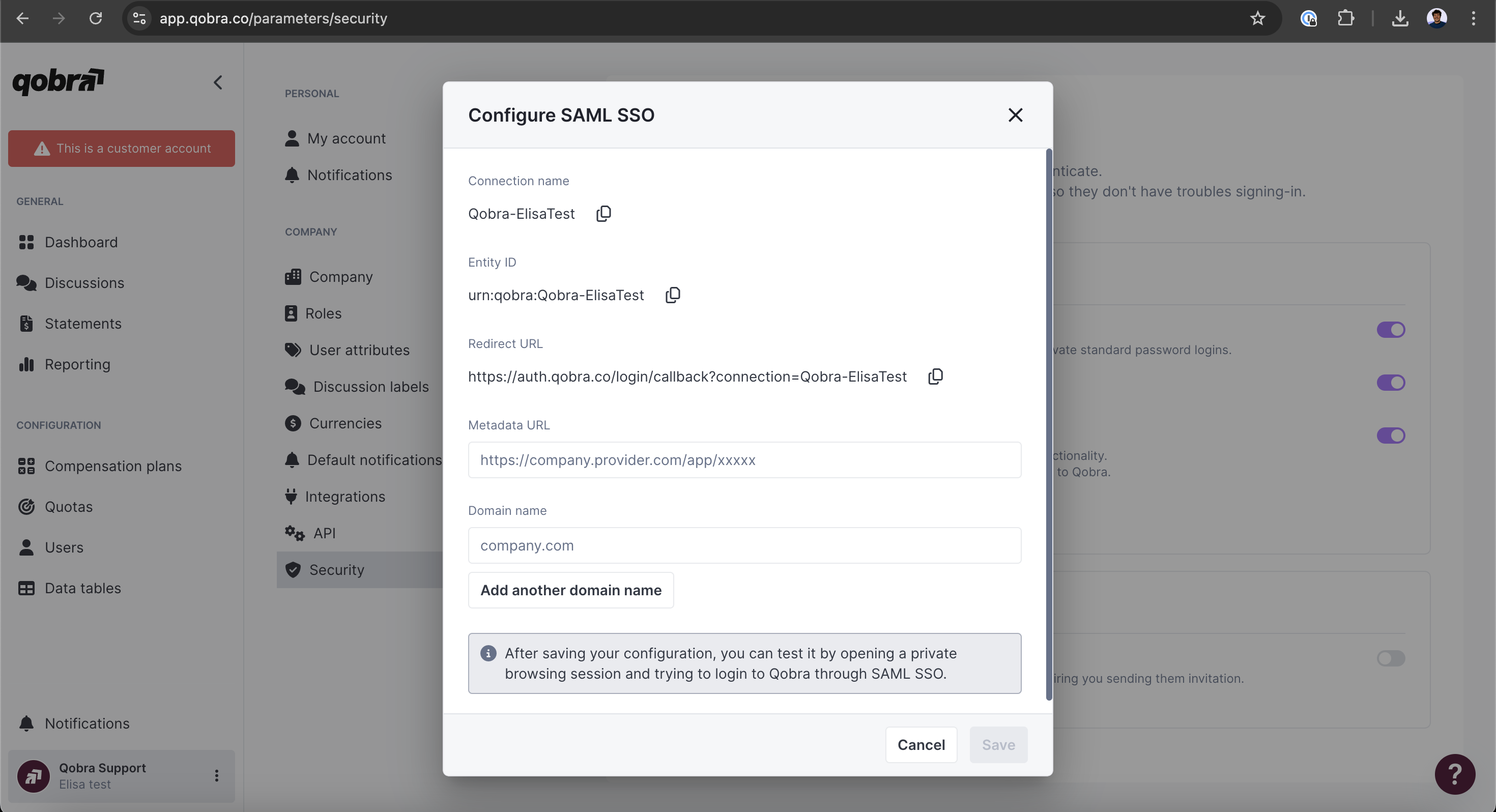This screenshot has width=1496, height=812.
Task: Focus the Metadata URL input field
Action: 744,460
